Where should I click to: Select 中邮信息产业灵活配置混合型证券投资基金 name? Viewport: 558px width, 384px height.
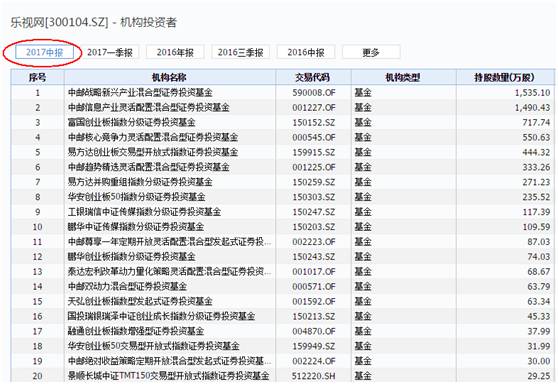[x=149, y=107]
